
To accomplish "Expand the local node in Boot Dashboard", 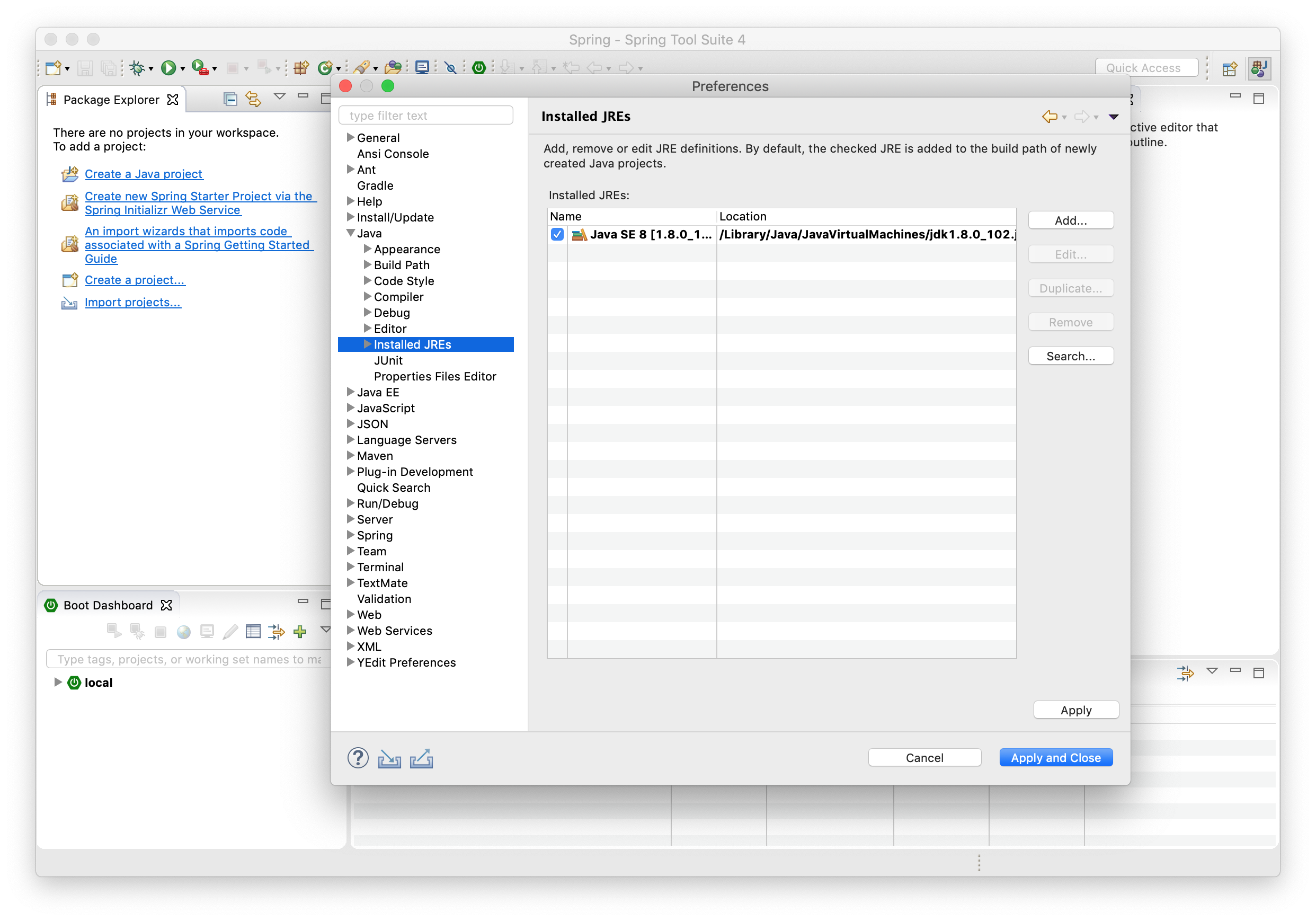I will coord(57,683).
